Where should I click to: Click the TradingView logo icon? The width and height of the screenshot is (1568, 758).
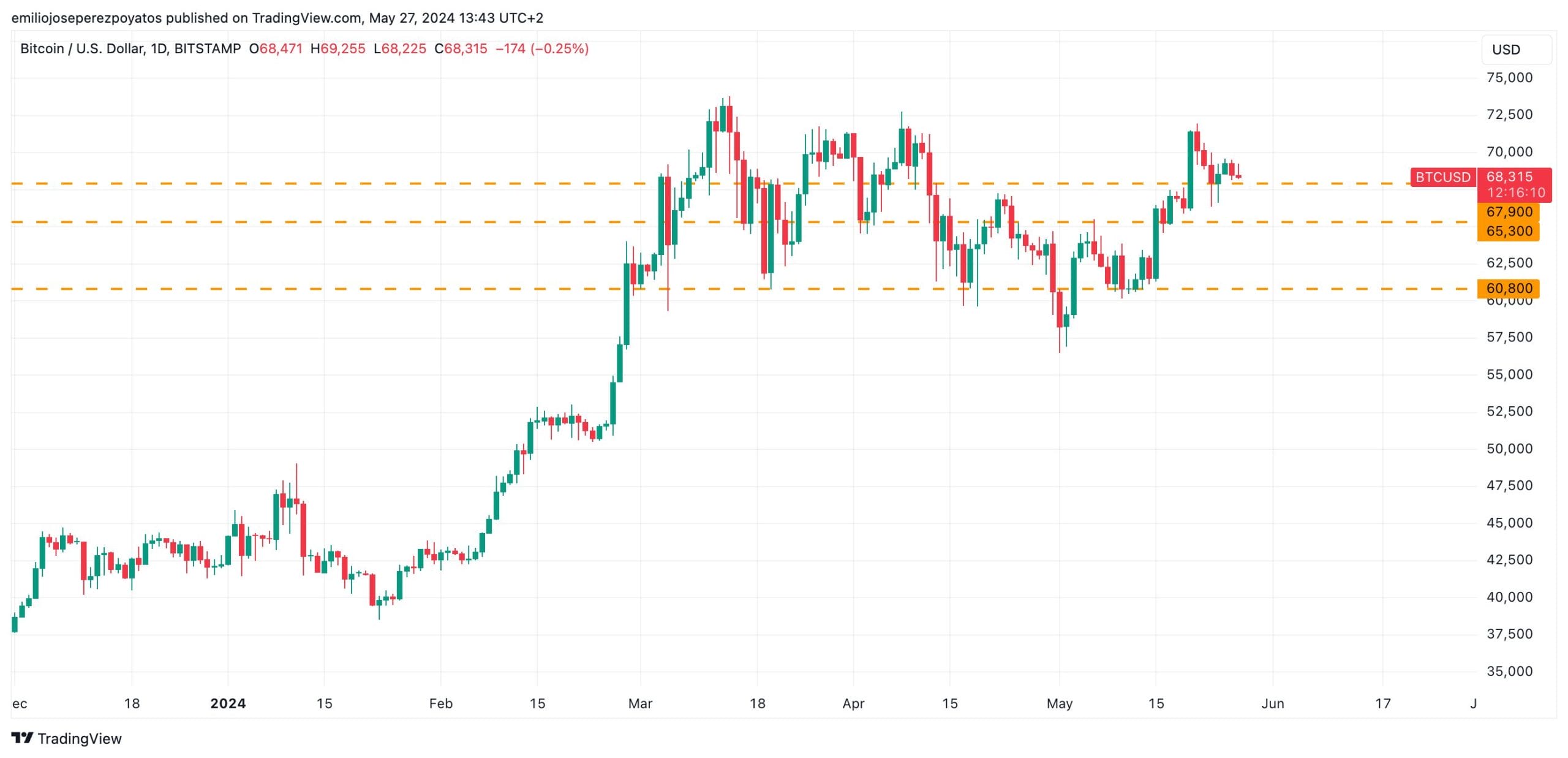coord(22,738)
